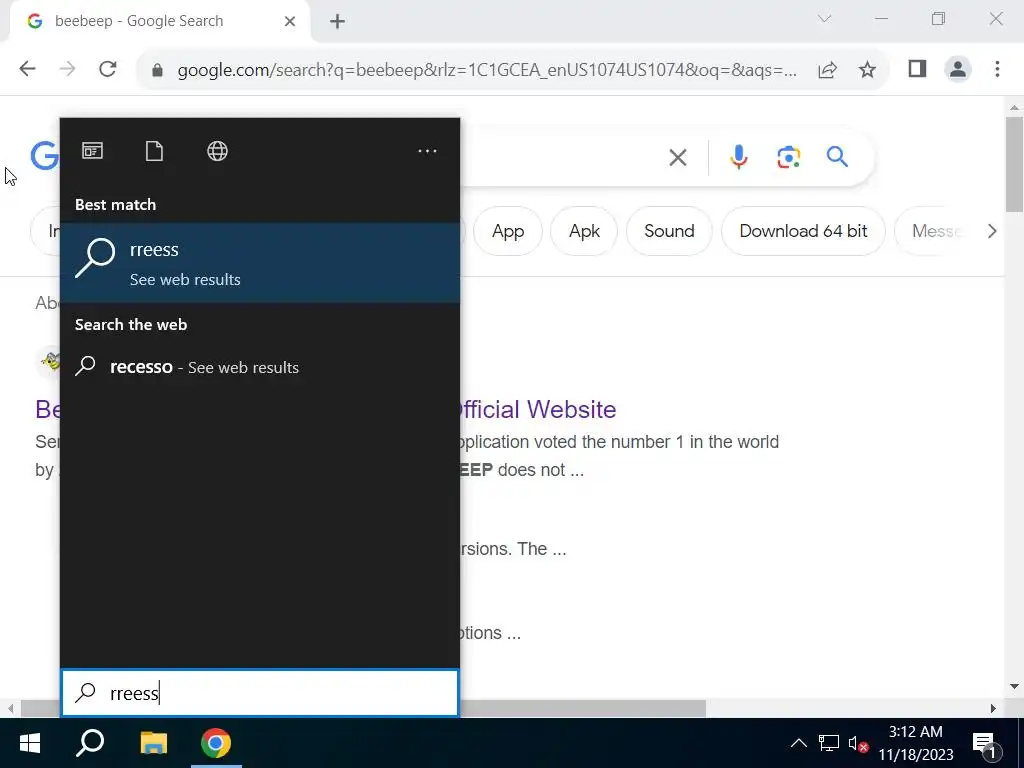1024x768 pixels.
Task: Toggle the Chrome side panel
Action: (x=917, y=69)
